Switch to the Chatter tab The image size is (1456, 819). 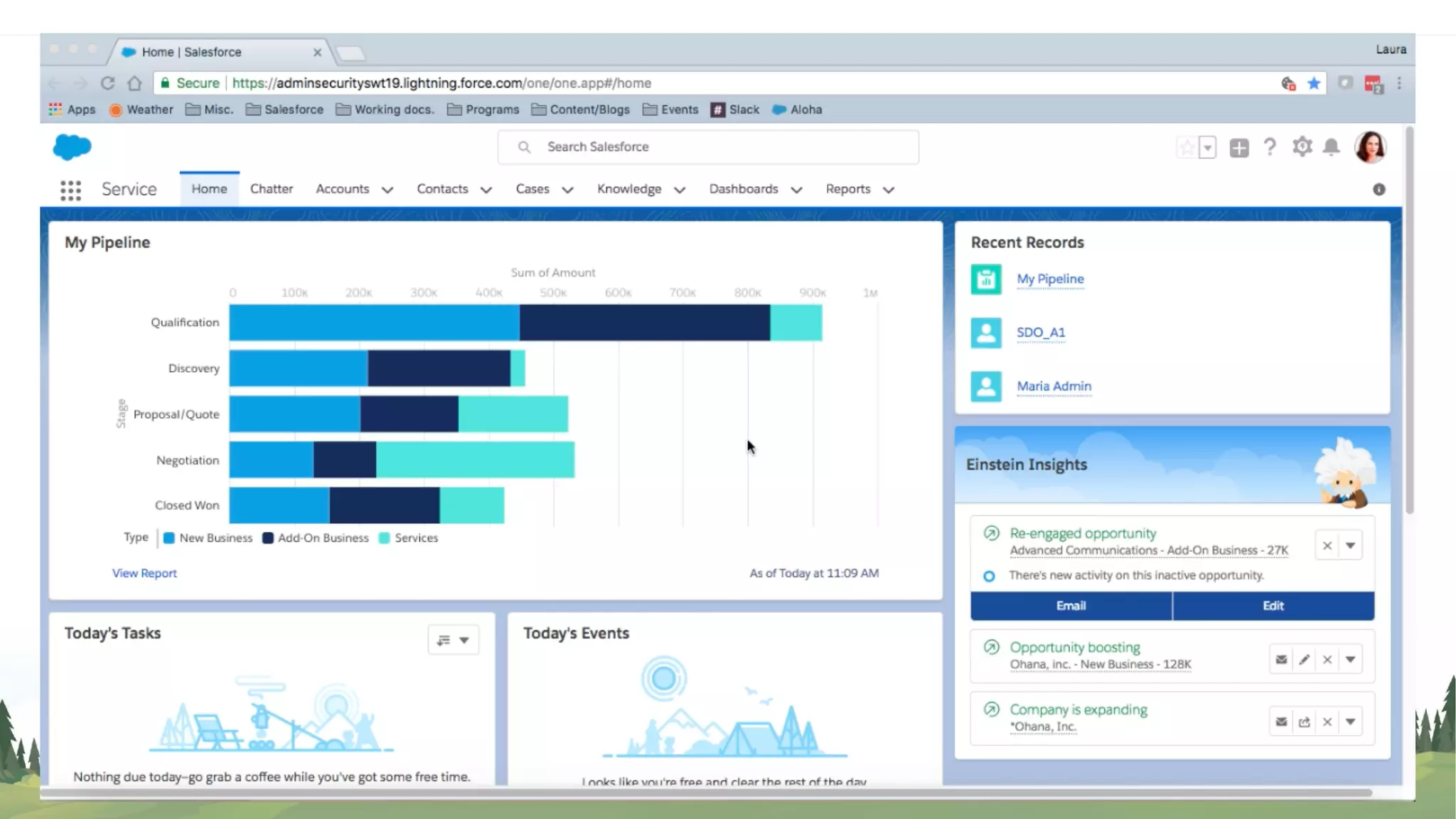(x=271, y=189)
